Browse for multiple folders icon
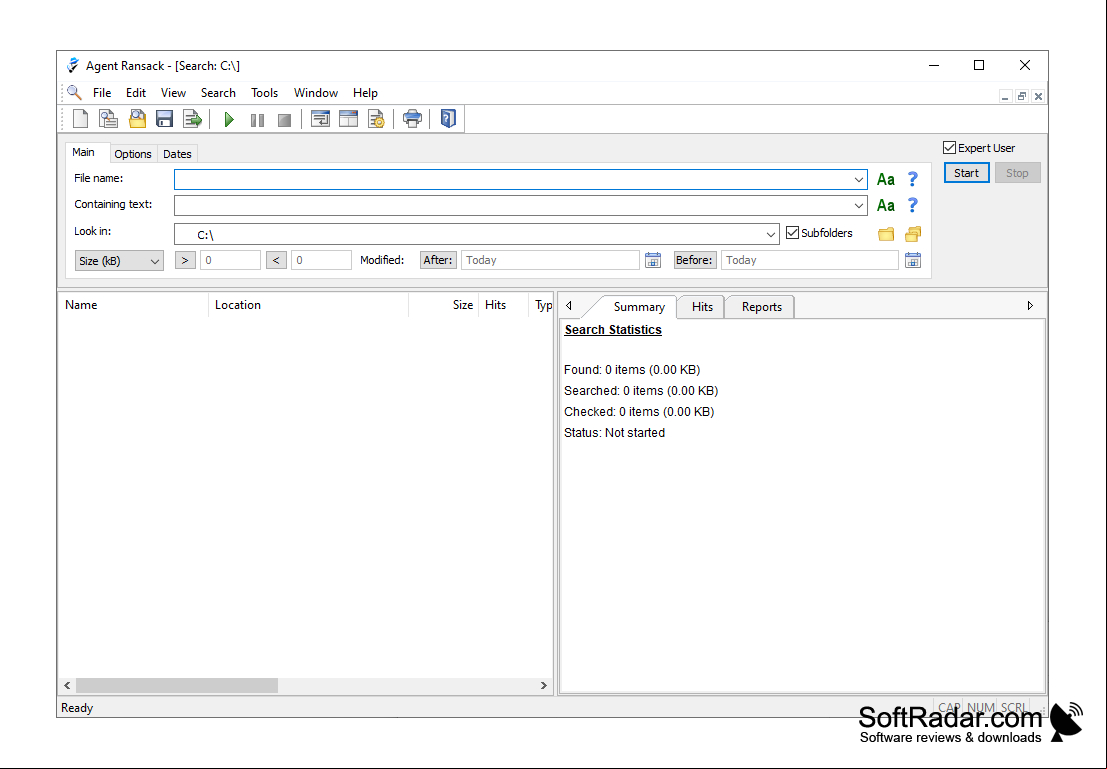This screenshot has height=769, width=1107. (913, 233)
